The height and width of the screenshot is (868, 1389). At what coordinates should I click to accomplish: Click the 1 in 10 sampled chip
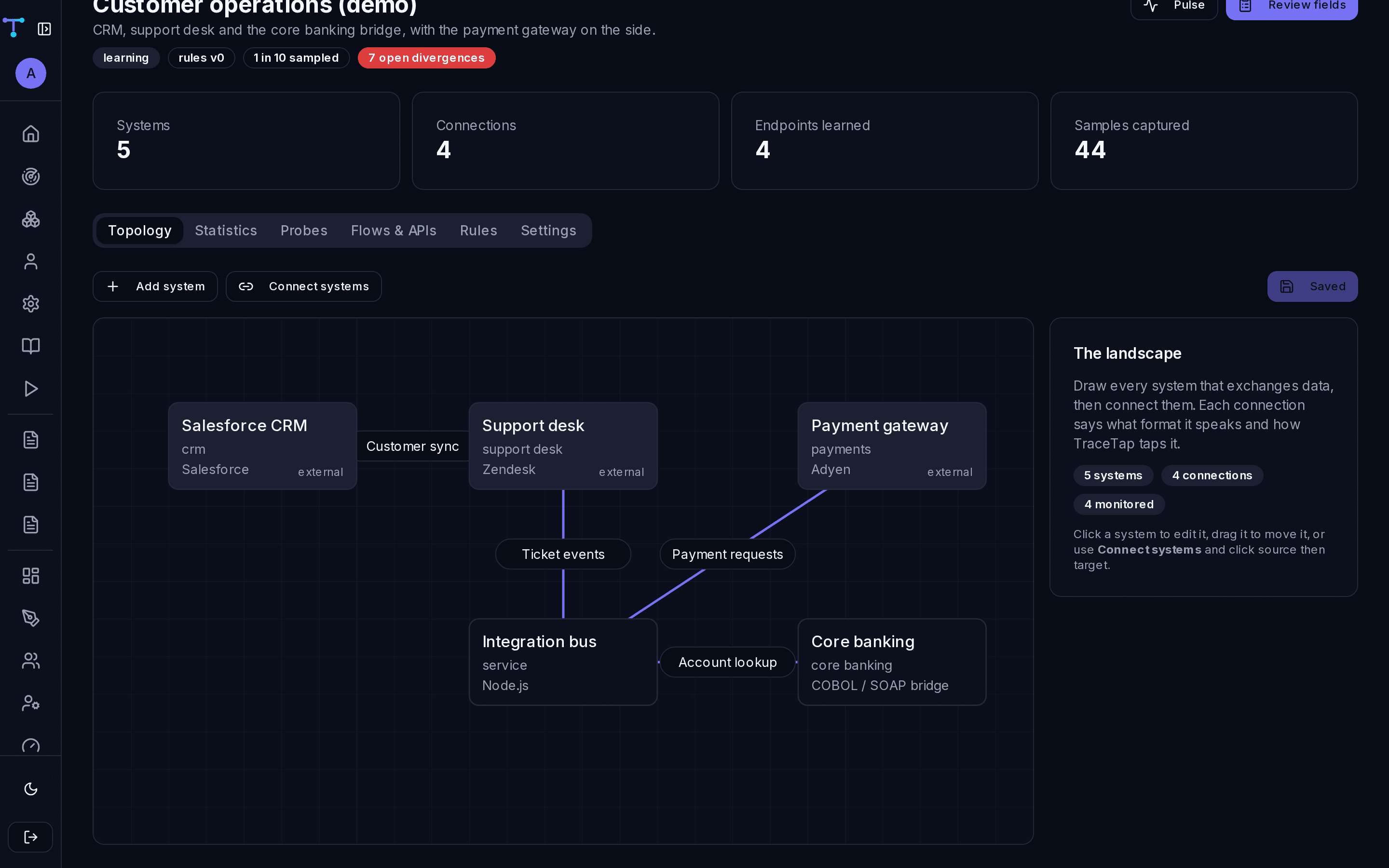pos(296,58)
